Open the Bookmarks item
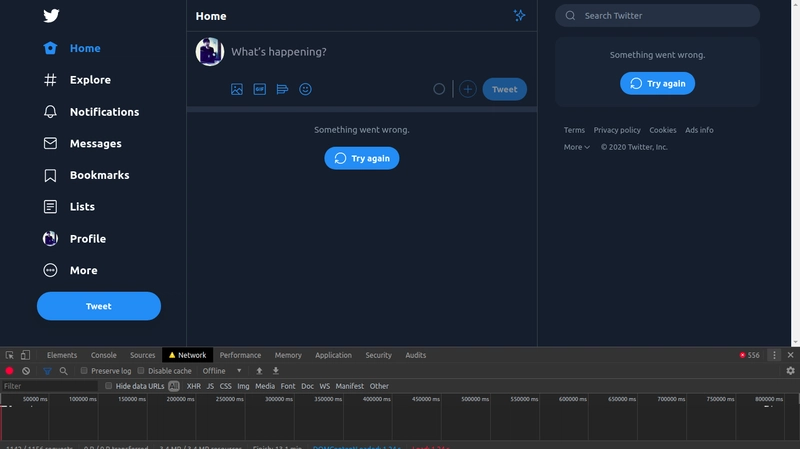Viewport: 800px width, 449px height. pyautogui.click(x=86, y=175)
